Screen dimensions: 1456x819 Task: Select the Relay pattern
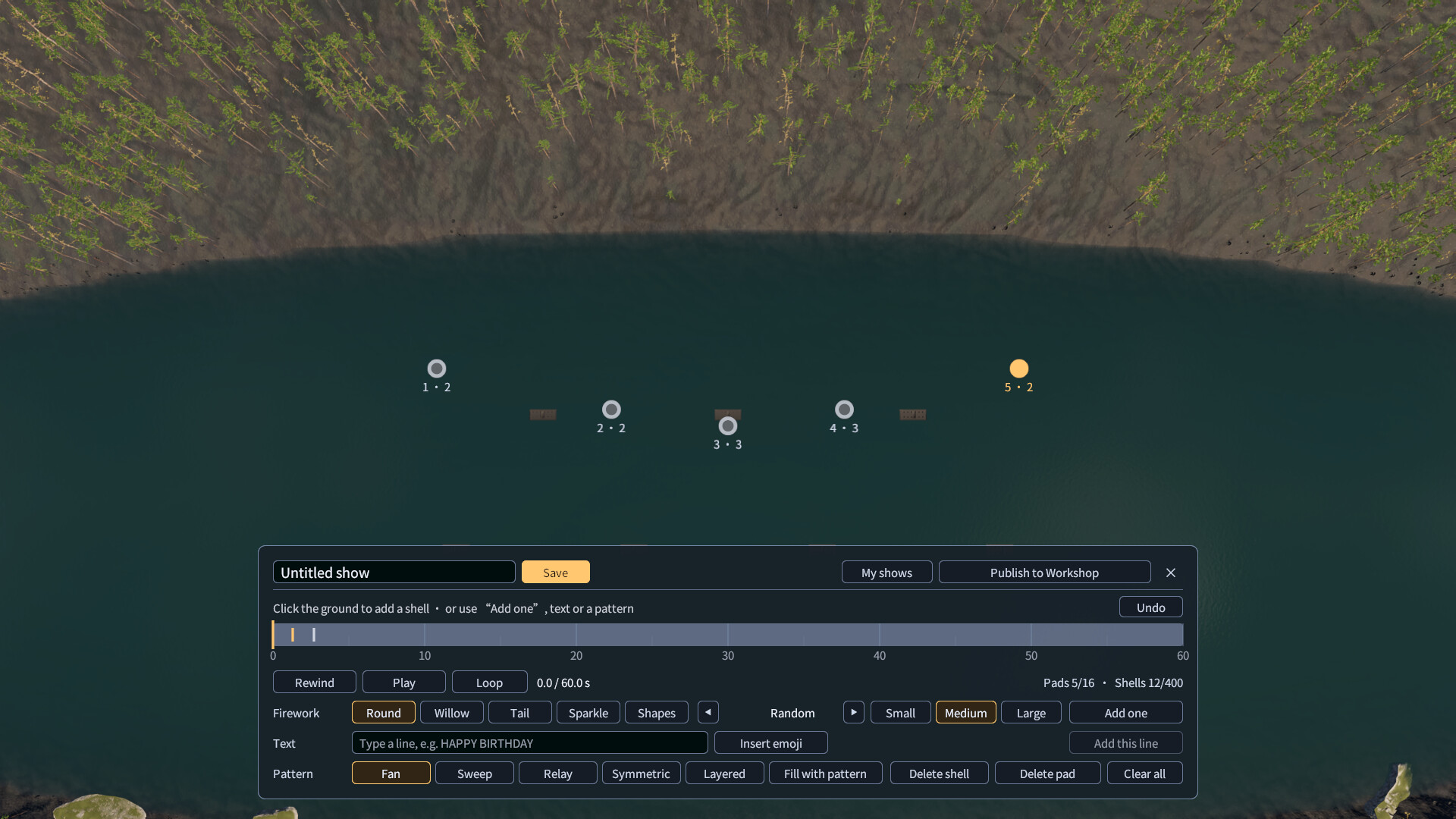click(558, 773)
